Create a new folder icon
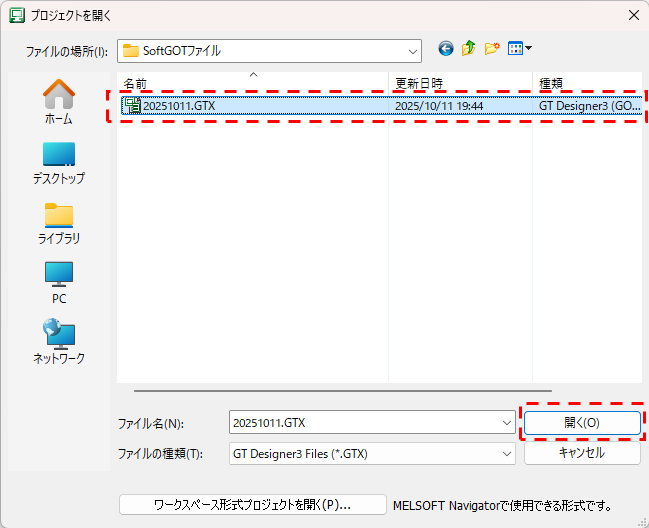The width and height of the screenshot is (649, 528). [491, 49]
